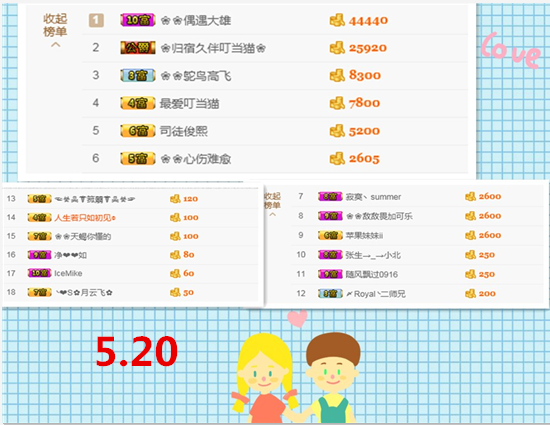Click the 10富 badge next to 偶遇大雄
Image resolution: width=550 pixels, height=425 pixels.
click(x=138, y=20)
